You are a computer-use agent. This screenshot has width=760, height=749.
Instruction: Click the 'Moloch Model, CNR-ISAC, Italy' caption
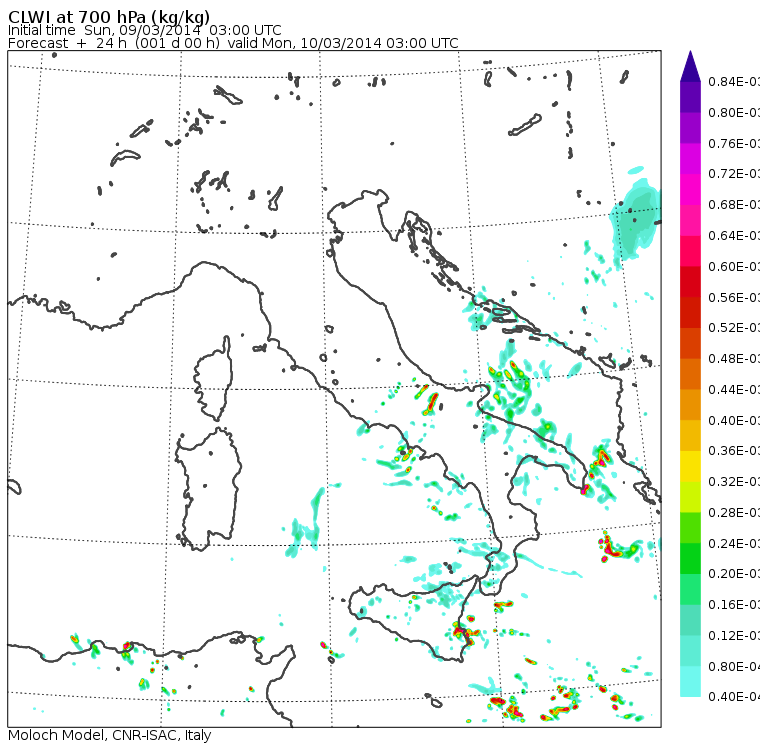[110, 735]
